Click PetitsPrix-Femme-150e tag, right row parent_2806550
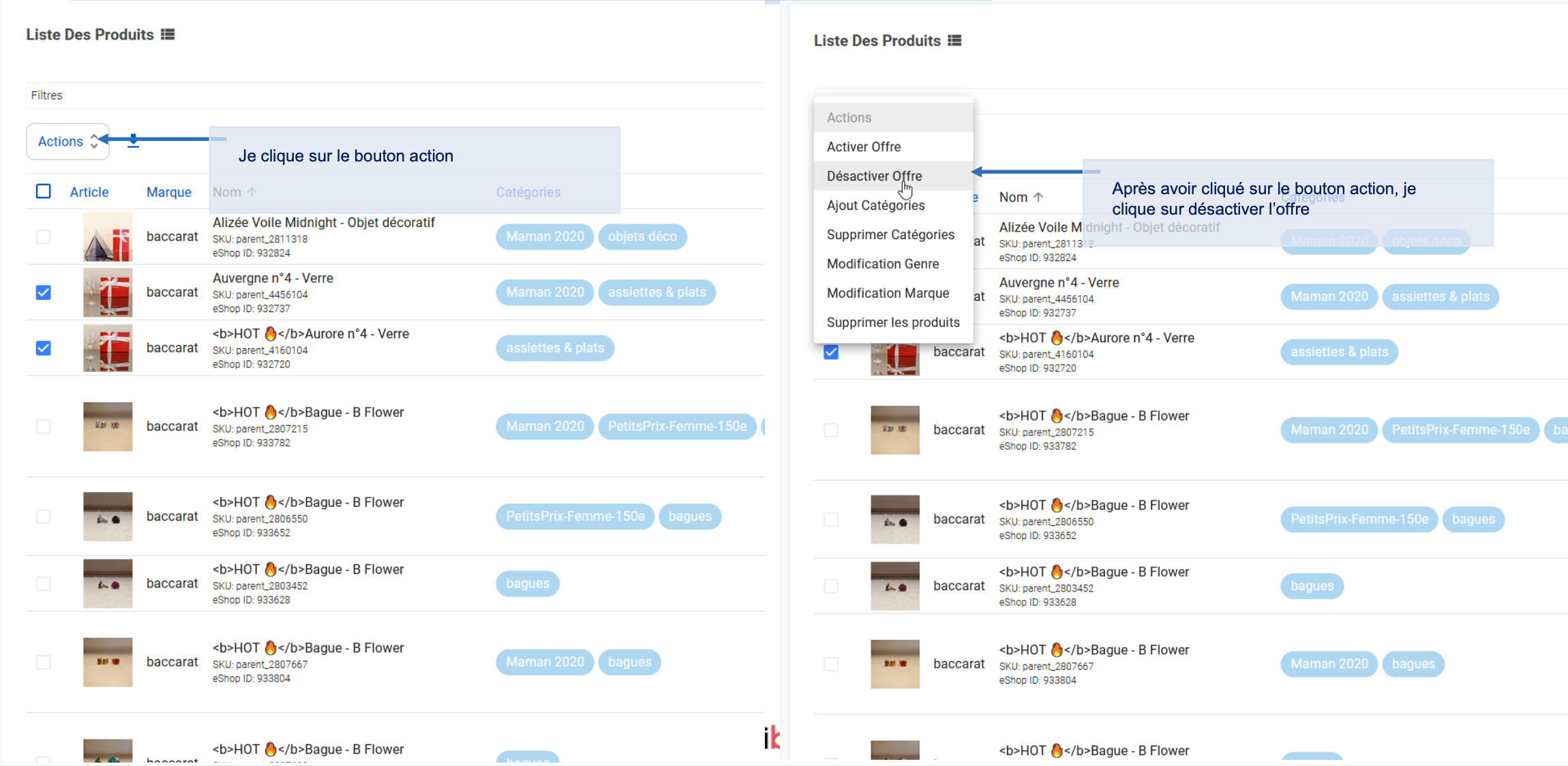 [x=1359, y=519]
